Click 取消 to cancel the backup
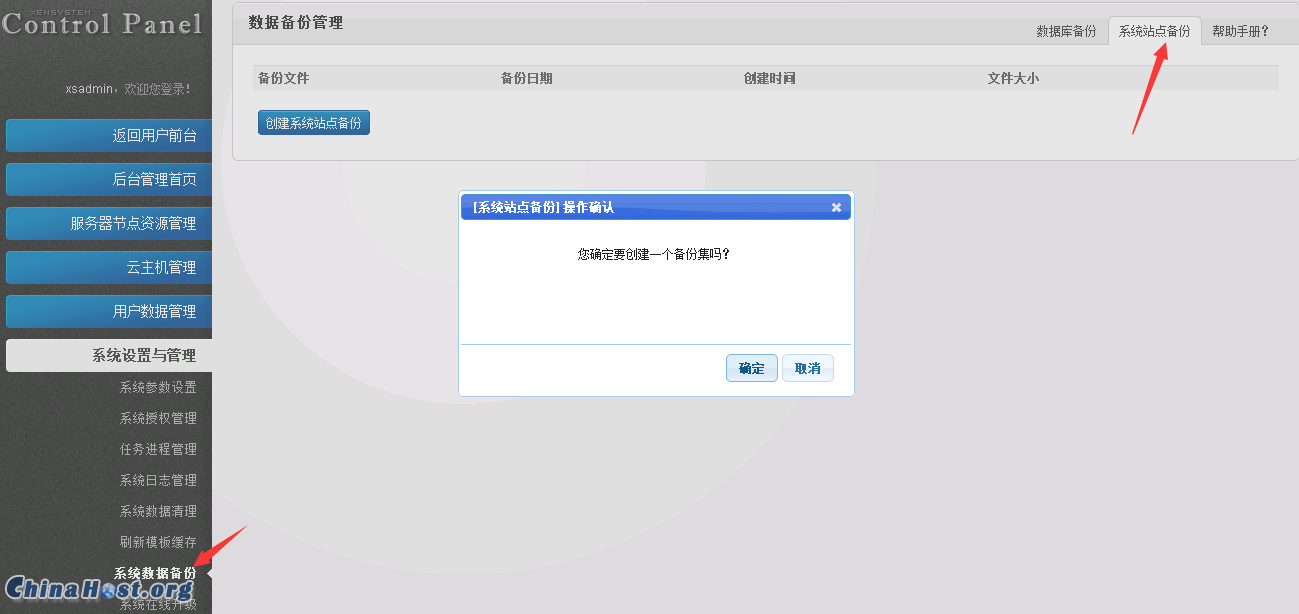This screenshot has height=614, width=1299. [x=807, y=369]
